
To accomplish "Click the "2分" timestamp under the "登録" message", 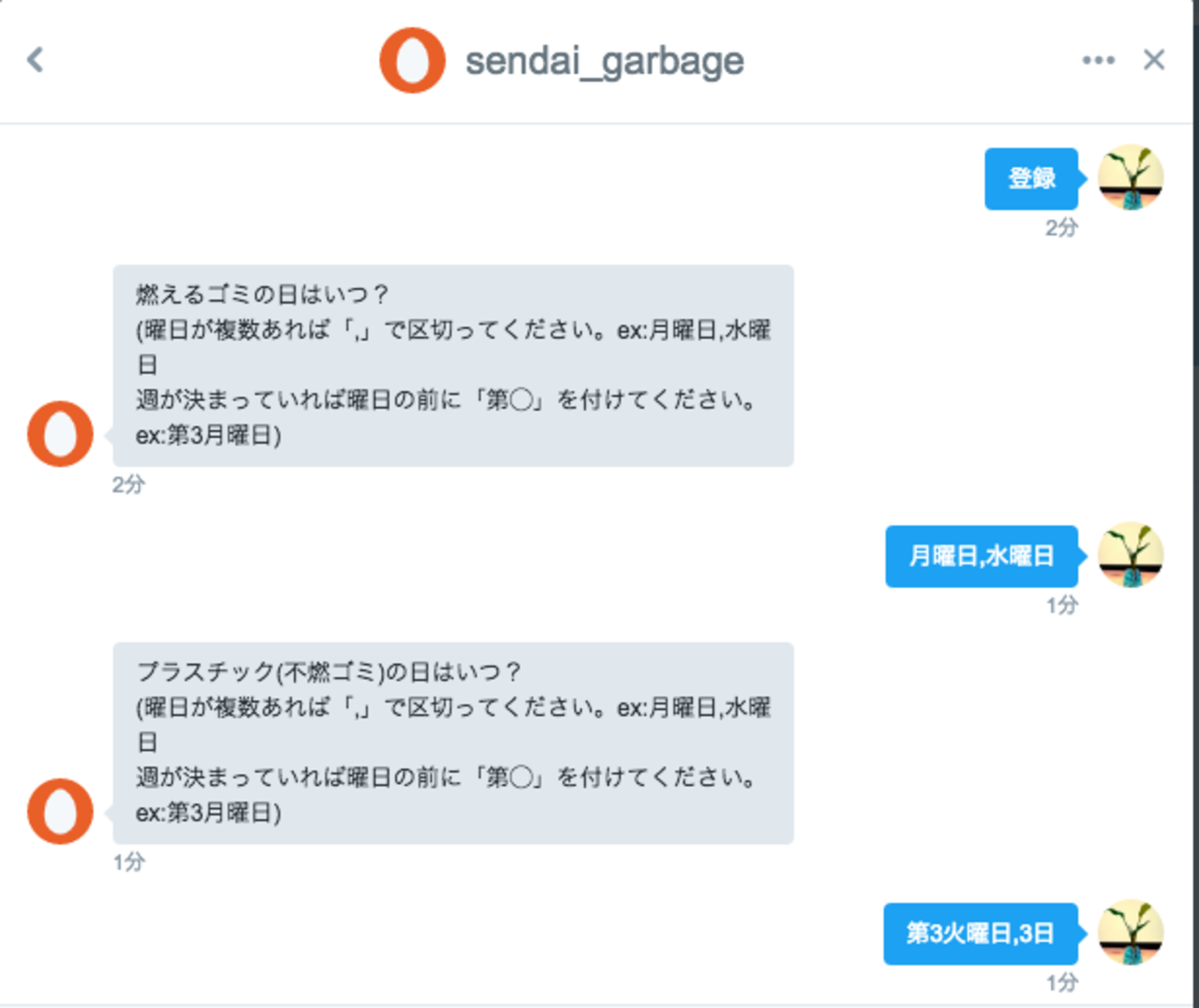I will tap(1061, 228).
